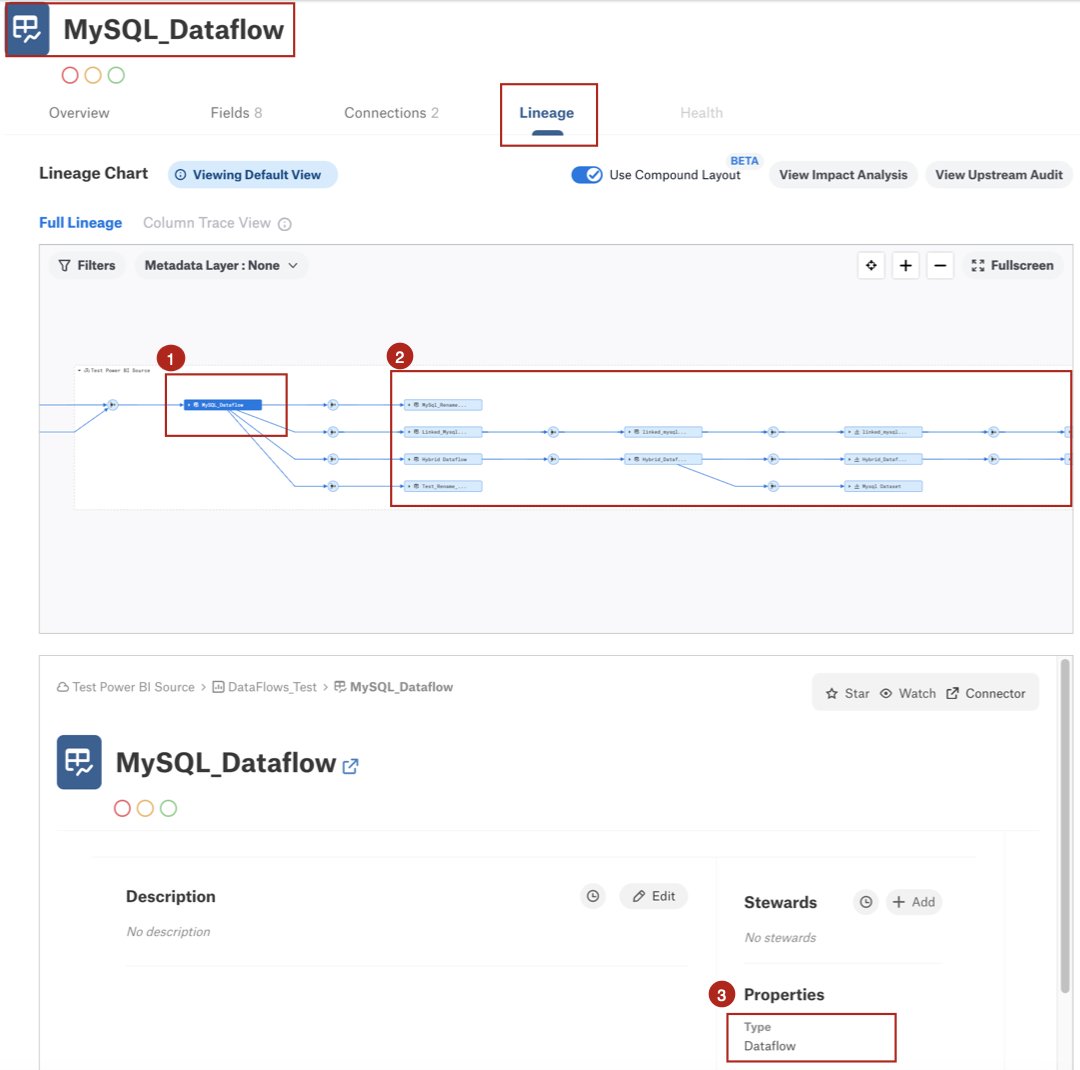
Task: Toggle the orange flag circle in details panel
Action: [x=145, y=808]
